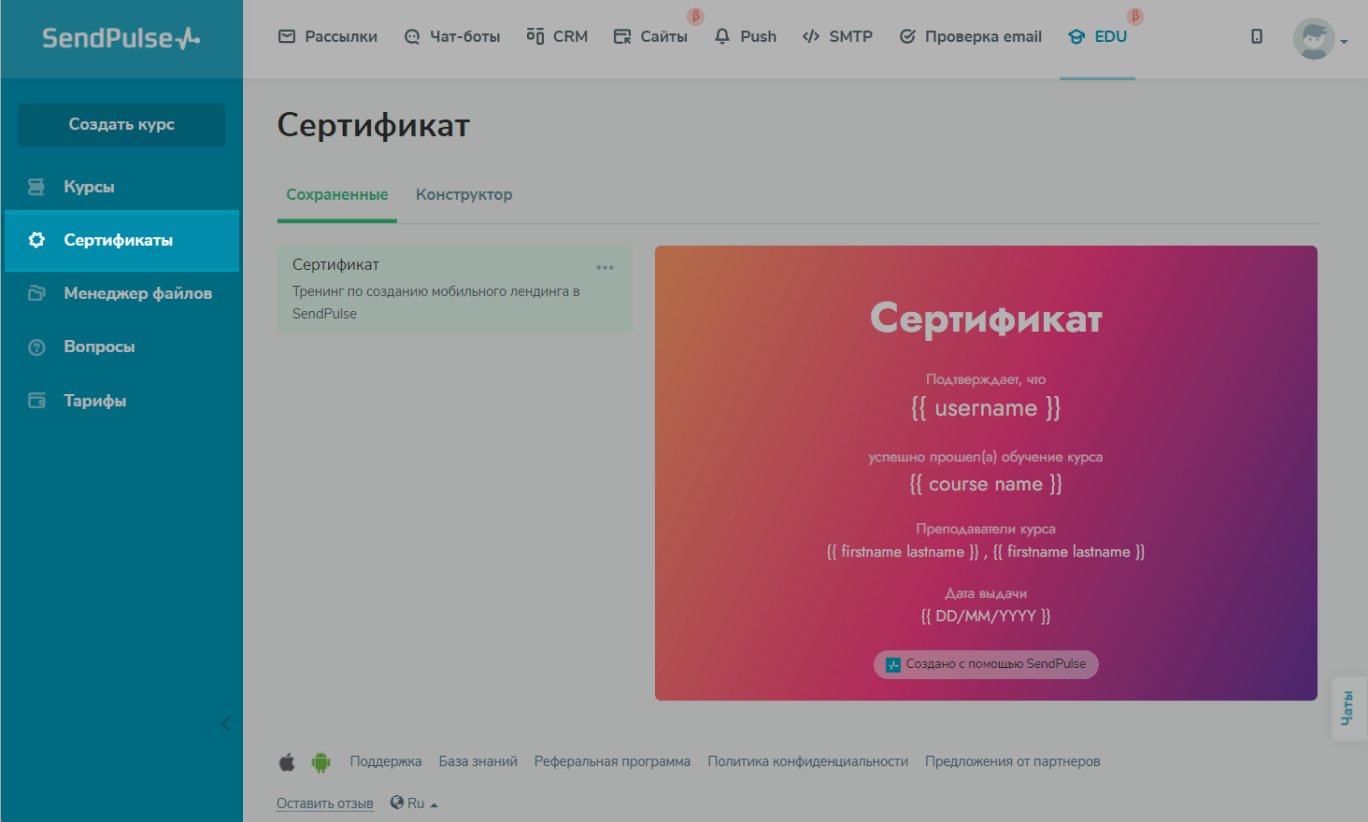This screenshot has height=822, width=1368.
Task: Open Политика конфиденциальности link
Action: click(x=808, y=762)
